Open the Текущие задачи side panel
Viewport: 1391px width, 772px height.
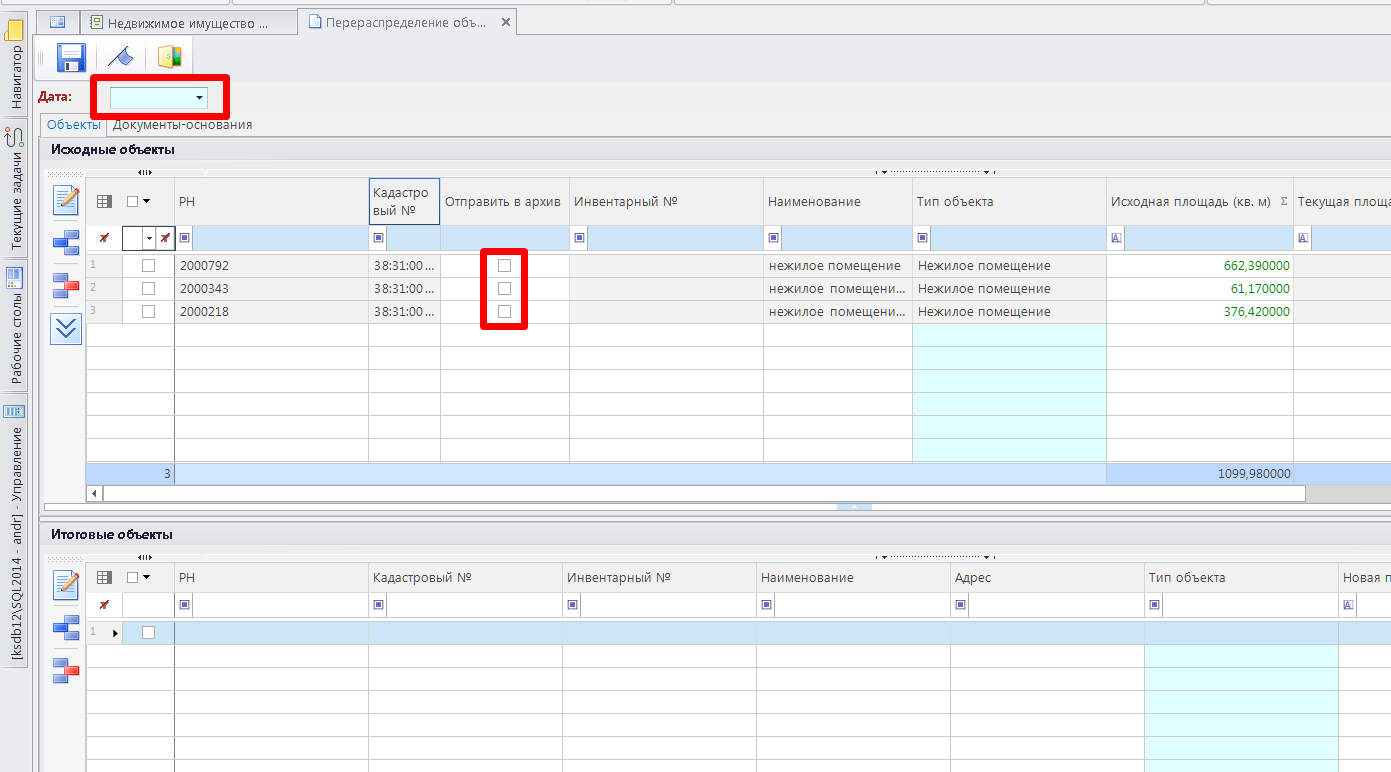pos(15,188)
